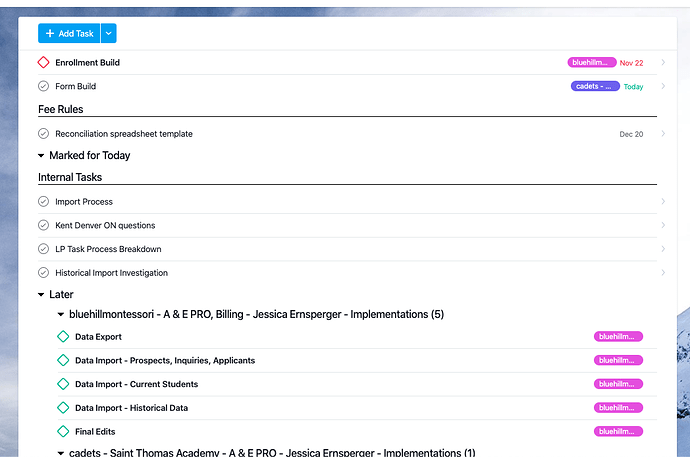
Task: Open the Add Task dropdown arrow
Action: (109, 33)
